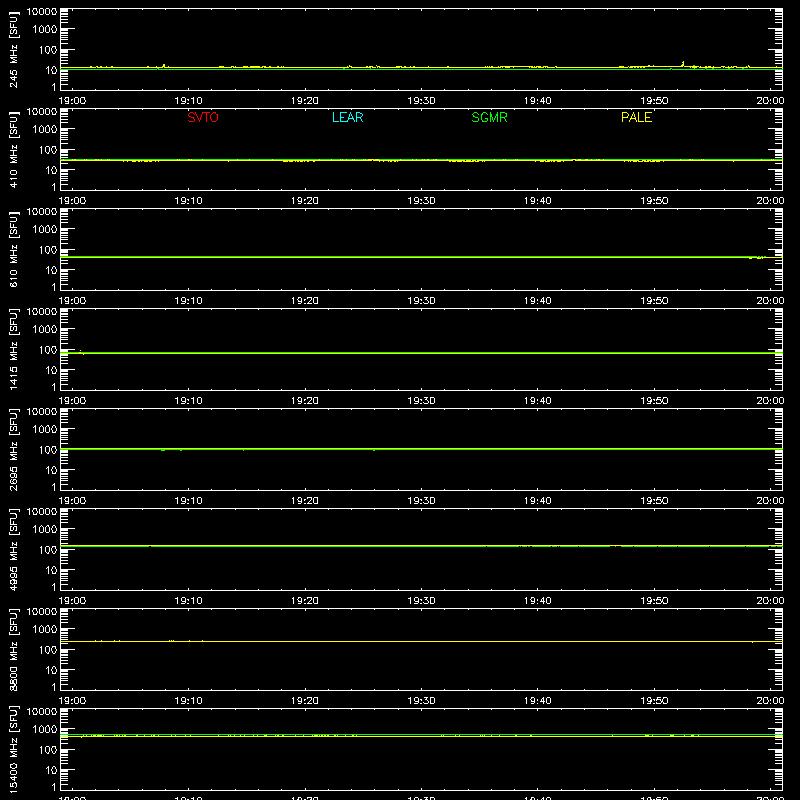Click 19:30 under the 1415 MHz plot

[421, 401]
